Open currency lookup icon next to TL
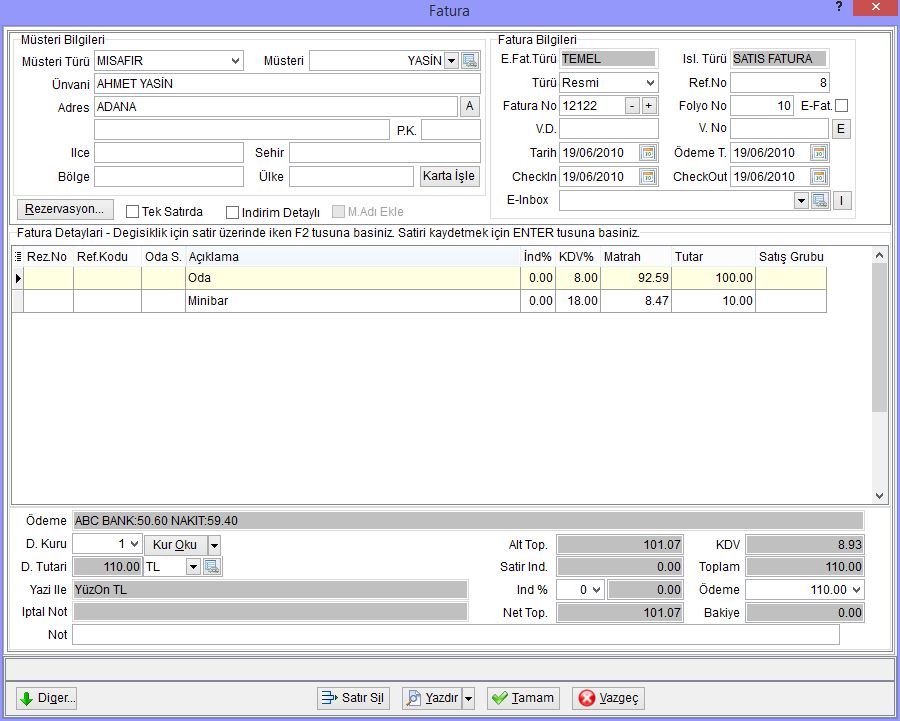900x721 pixels. [x=212, y=567]
